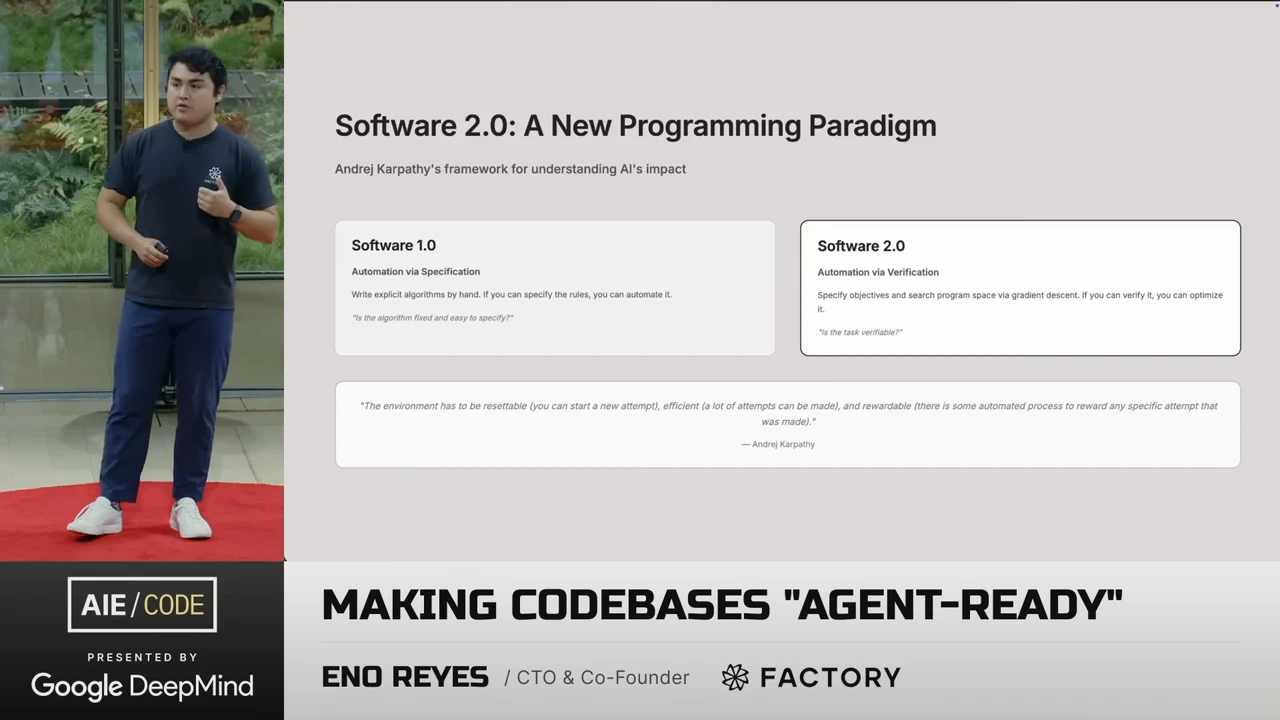This screenshot has width=1280, height=720.
Task: Click 'Automation via Verification' text
Action: pos(878,272)
